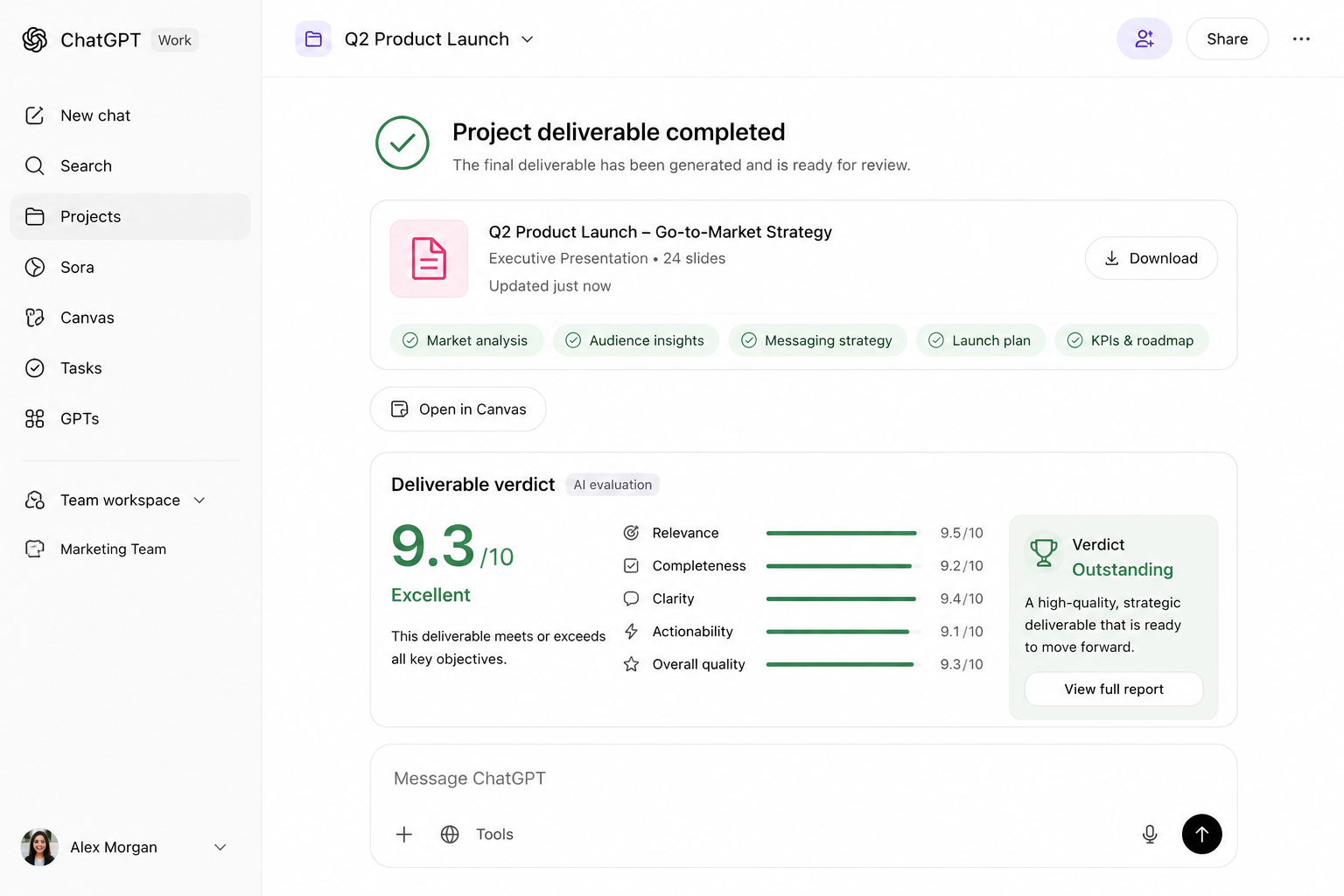The image size is (1344, 896).
Task: Click the ChatGPT logo icon
Action: [x=35, y=39]
